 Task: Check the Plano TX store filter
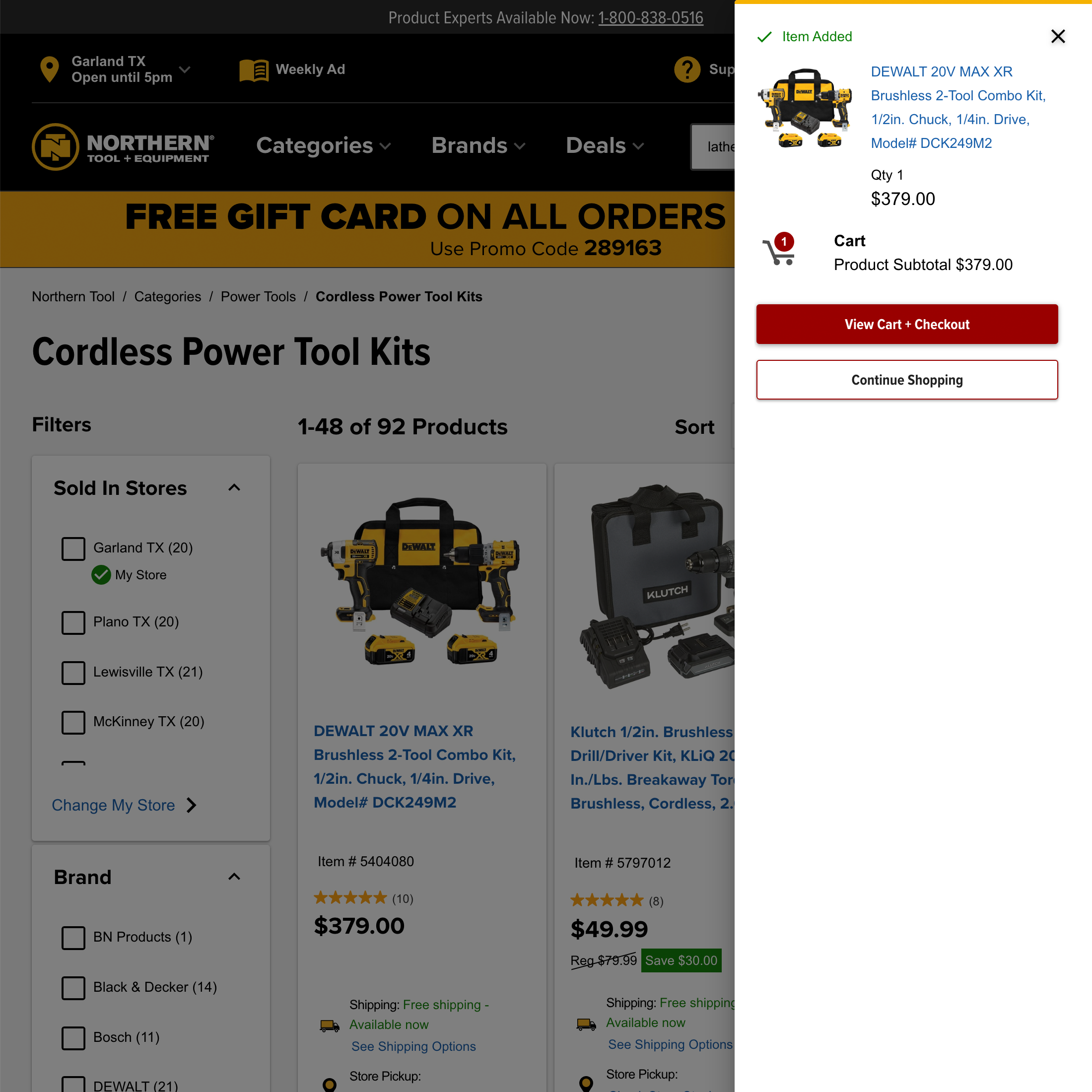coord(73,622)
